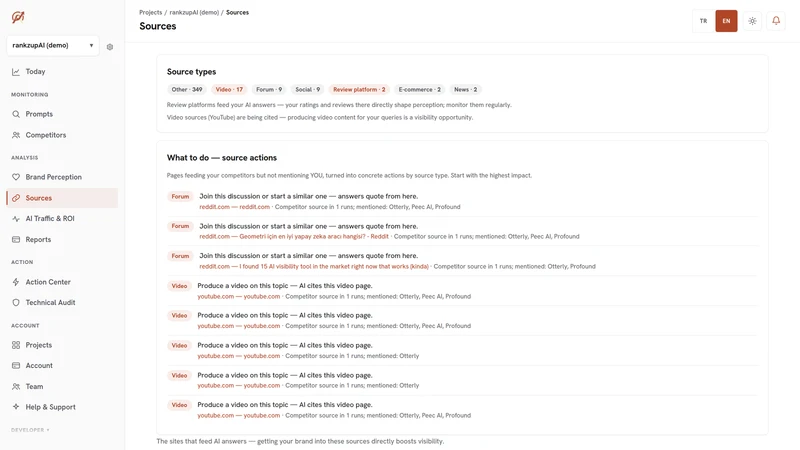Open Projects in the sidebar
This screenshot has width=800, height=450.
[x=62, y=345]
